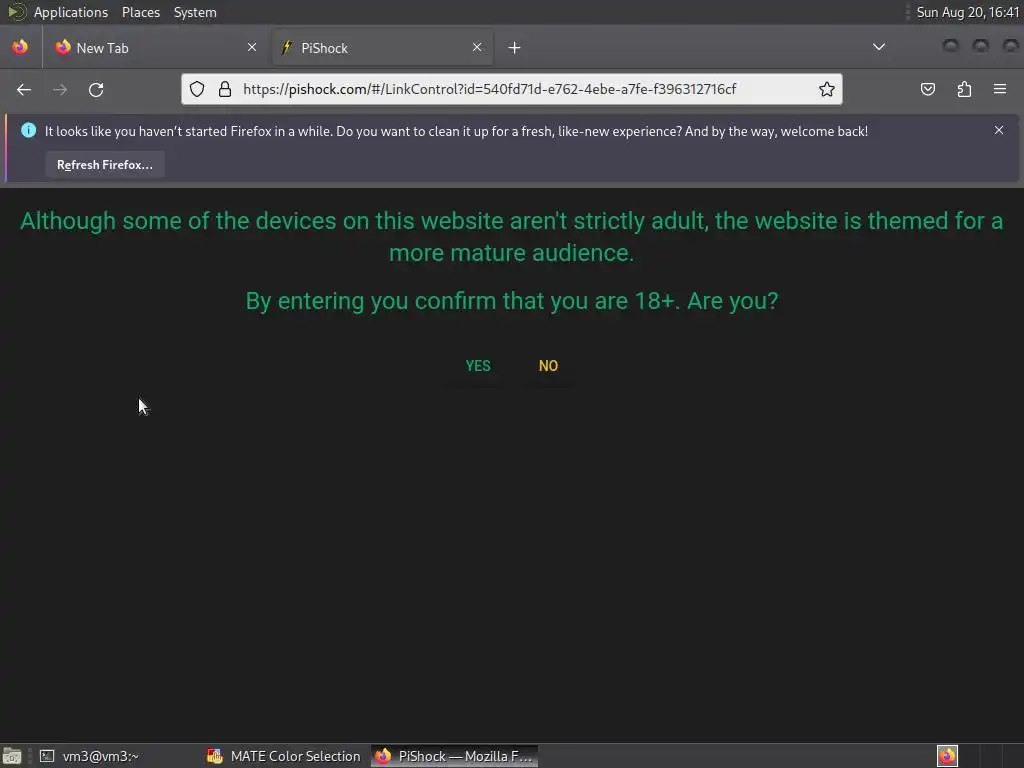Switch to MATE Color Selection window
The height and width of the screenshot is (768, 1024).
[x=284, y=756]
